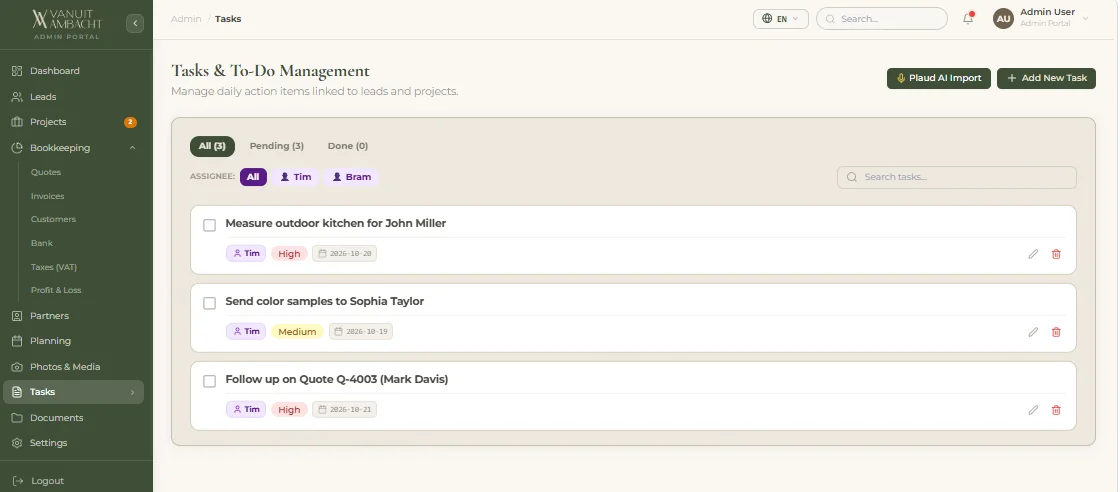Click the date 2026-10-20 calendar chip
The image size is (1120, 492).
344,253
